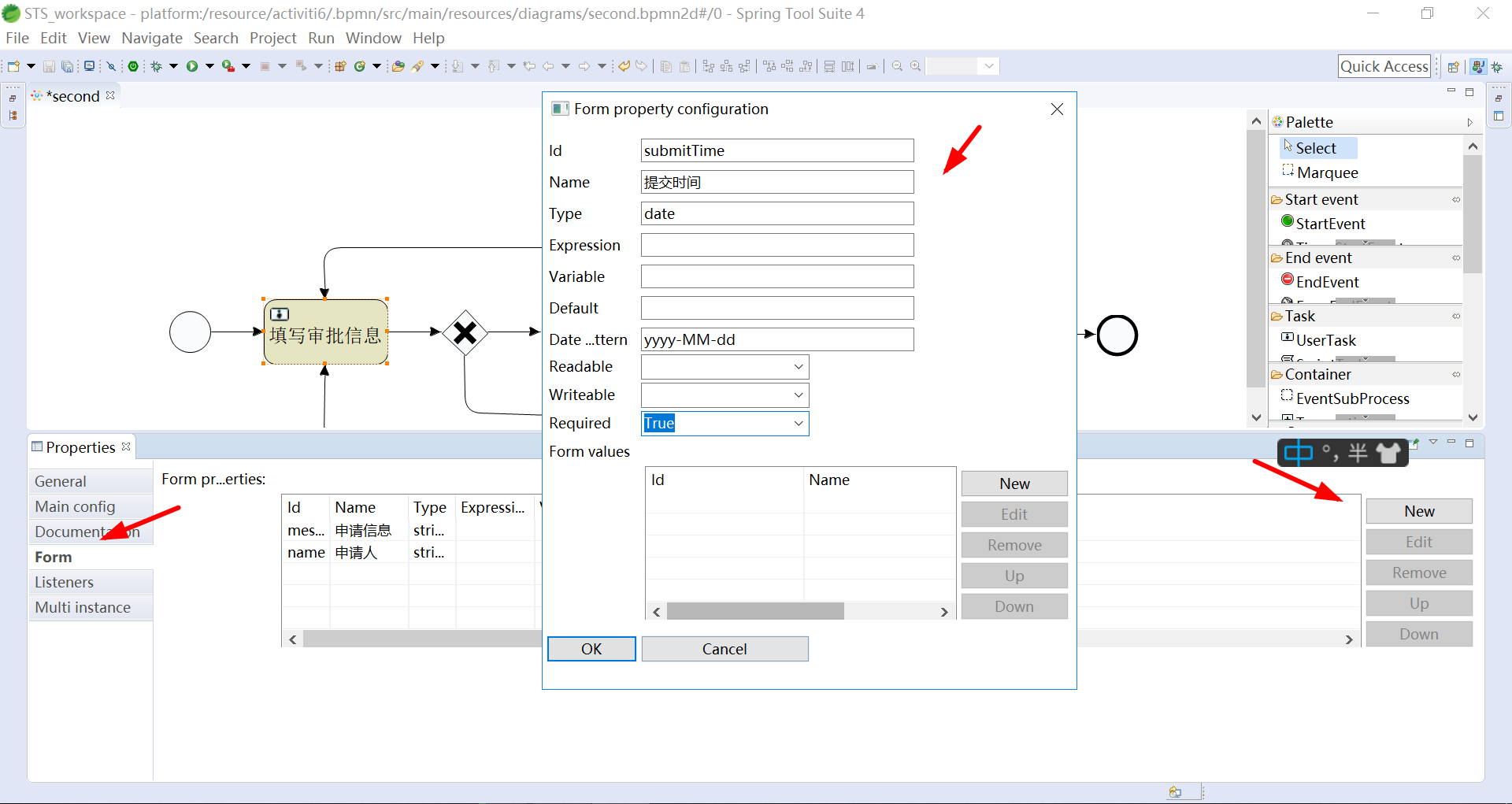Click New in the Properties Form panel
The width and height of the screenshot is (1512, 804).
point(1419,511)
